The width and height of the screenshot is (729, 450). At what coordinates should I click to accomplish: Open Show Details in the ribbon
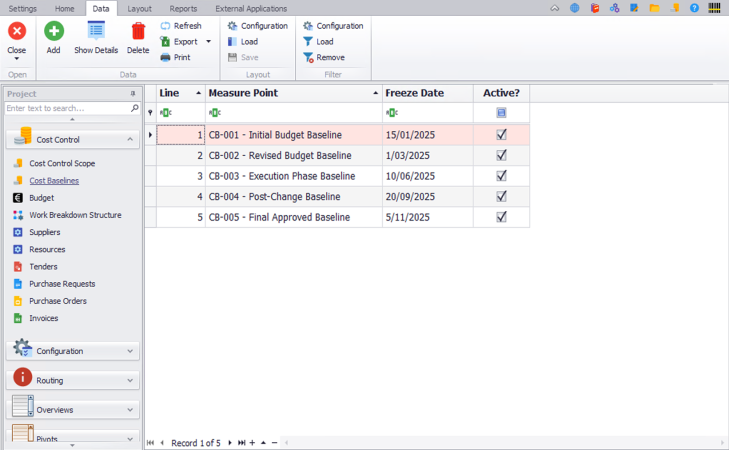(x=96, y=32)
